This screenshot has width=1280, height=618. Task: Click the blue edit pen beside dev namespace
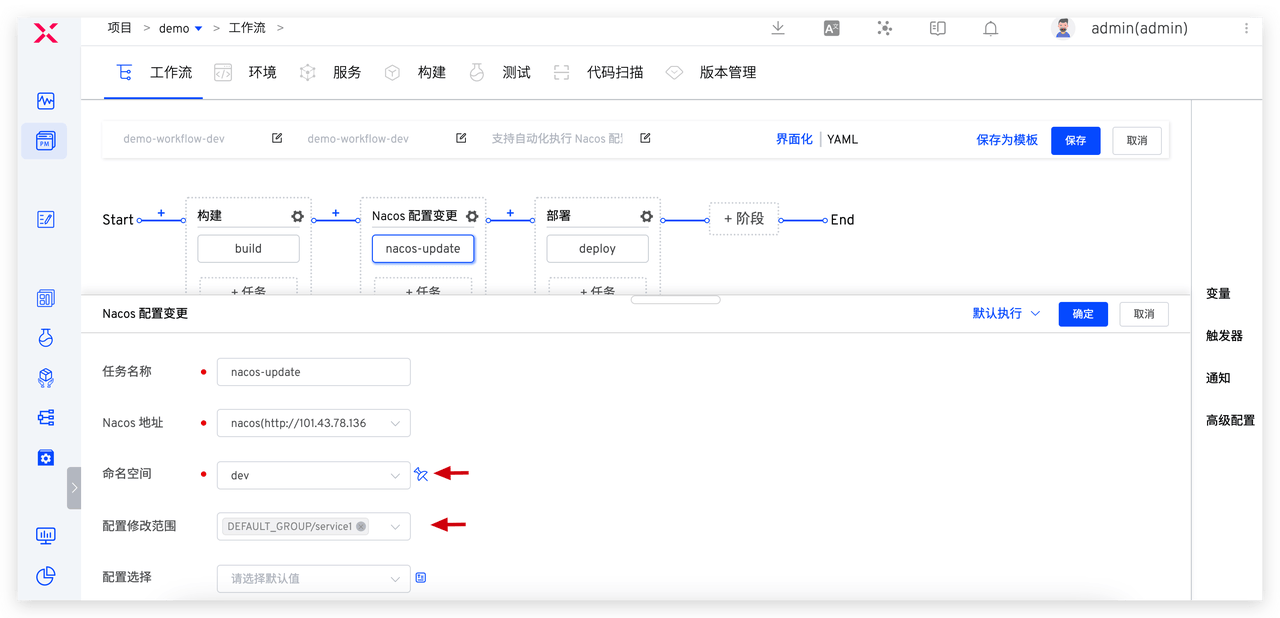(421, 474)
